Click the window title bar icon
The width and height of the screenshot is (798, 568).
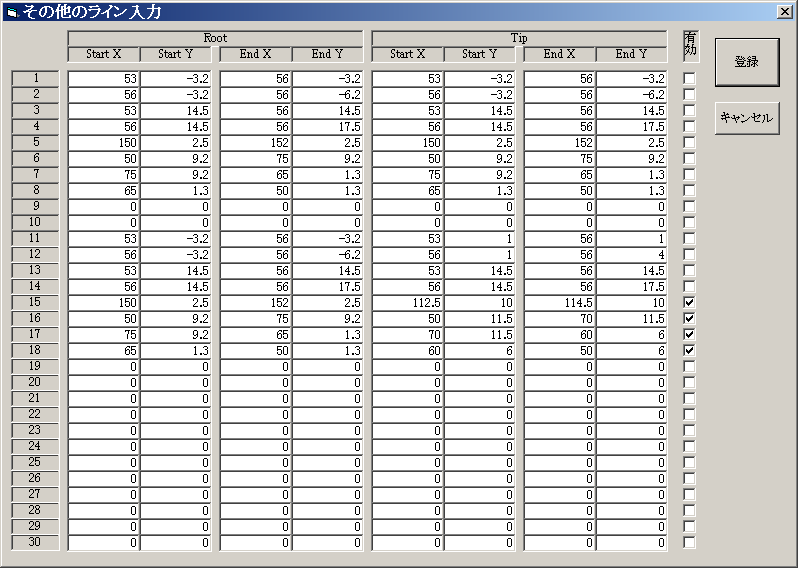pos(11,12)
